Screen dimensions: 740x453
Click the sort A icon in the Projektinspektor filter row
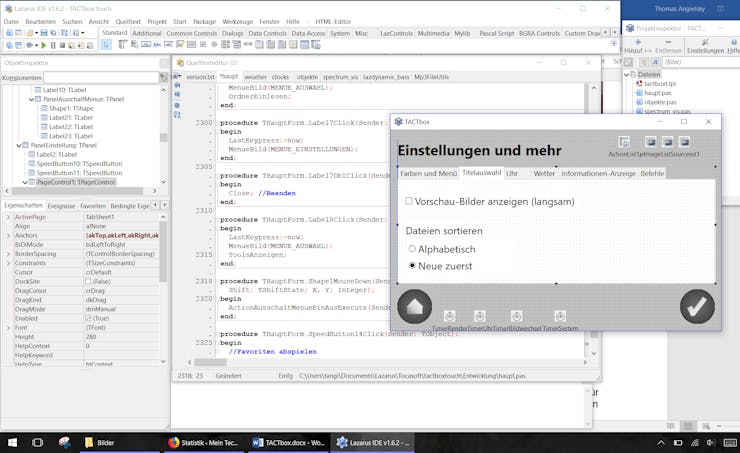655,62
